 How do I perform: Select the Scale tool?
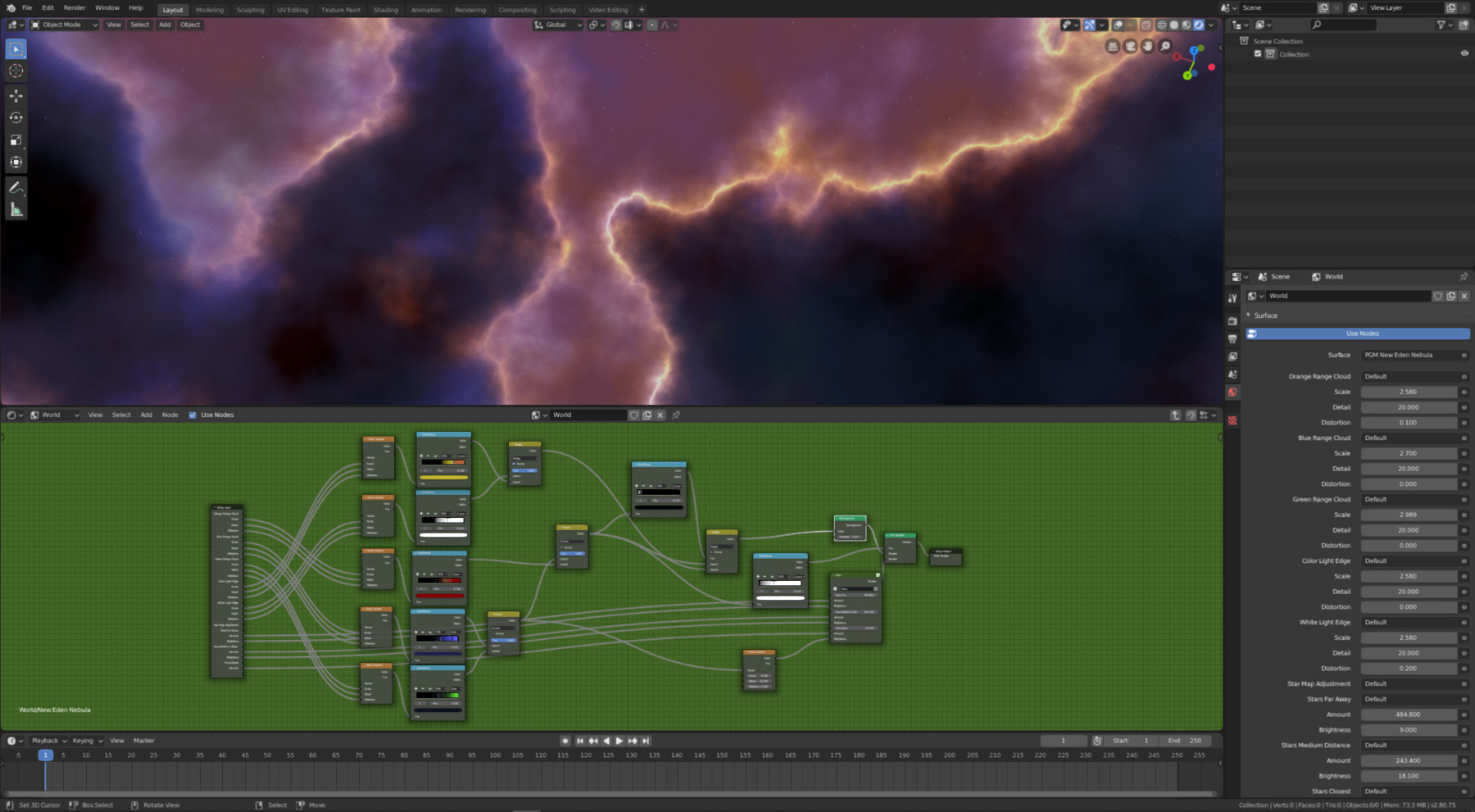(x=15, y=139)
